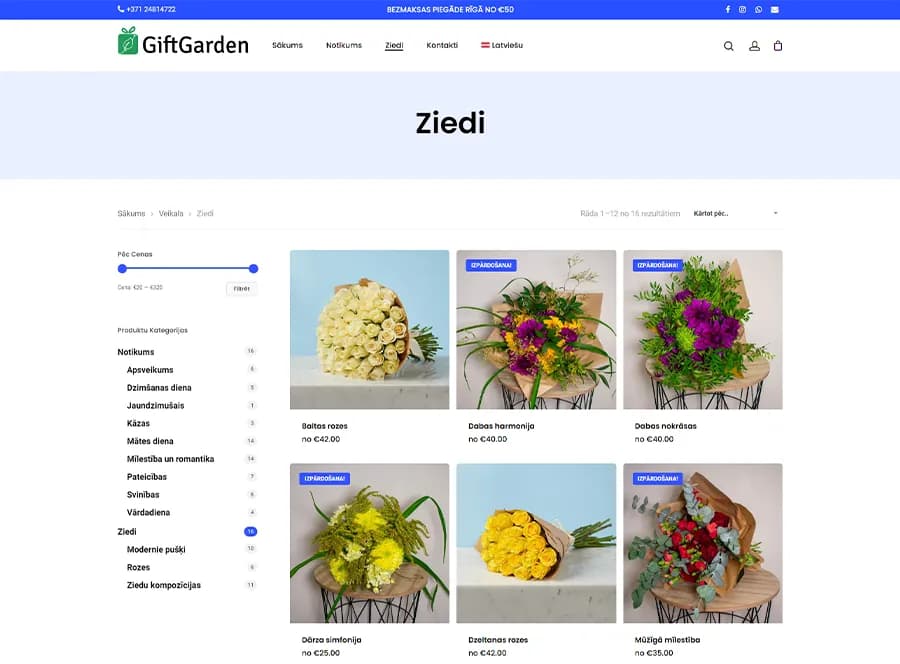Go to the Kontakti menu item
Viewport: 900px width, 664px height.
442,45
